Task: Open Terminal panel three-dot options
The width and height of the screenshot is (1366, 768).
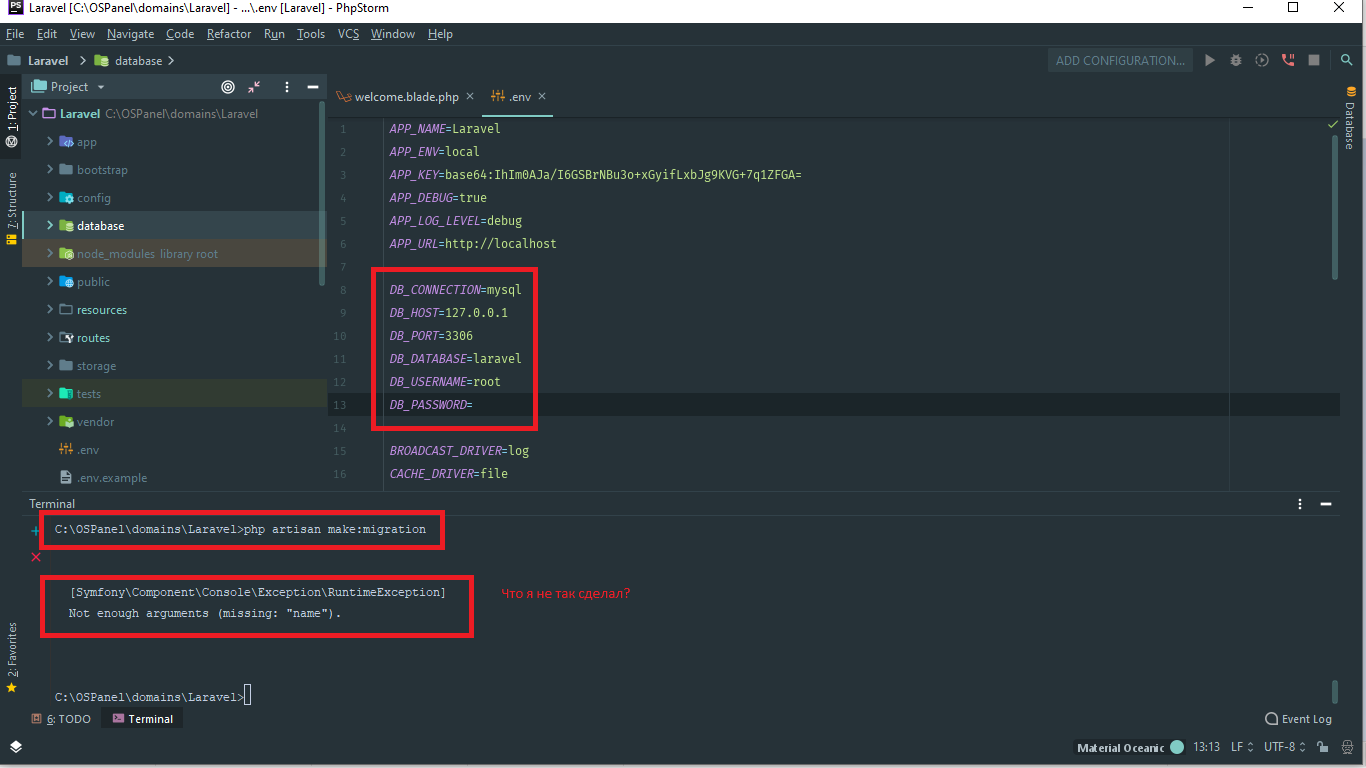Action: click(x=1300, y=504)
